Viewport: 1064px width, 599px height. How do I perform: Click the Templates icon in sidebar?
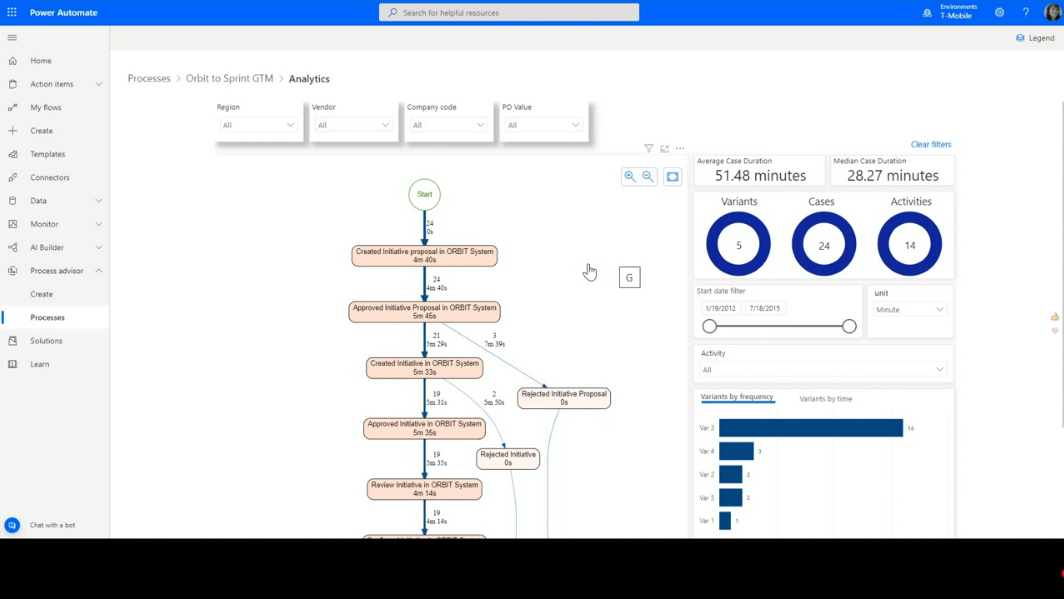[12, 154]
